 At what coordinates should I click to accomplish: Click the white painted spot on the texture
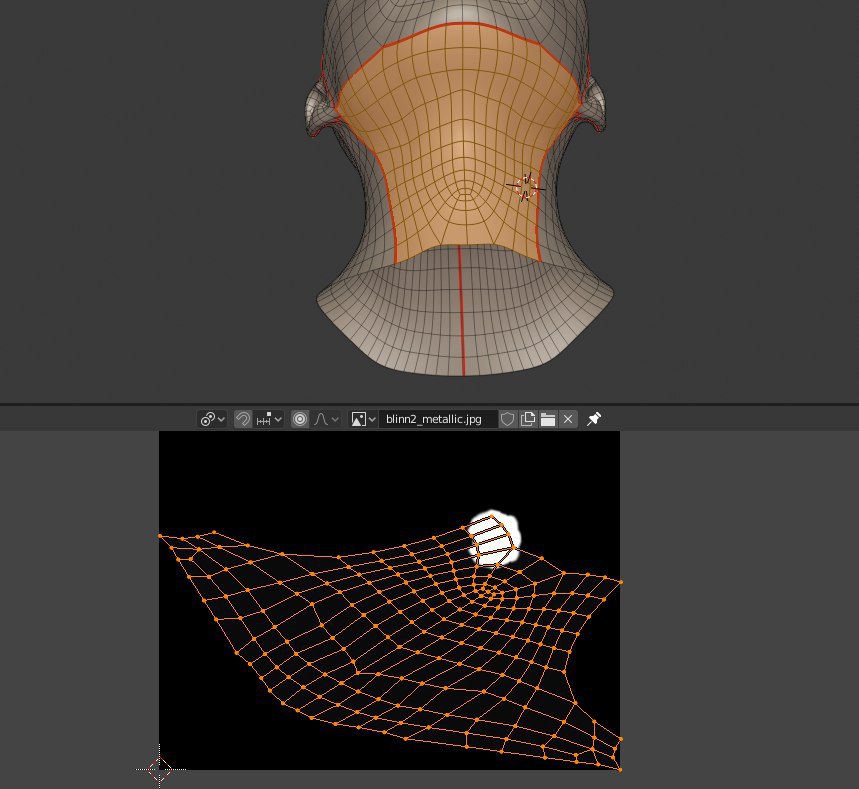[494, 539]
